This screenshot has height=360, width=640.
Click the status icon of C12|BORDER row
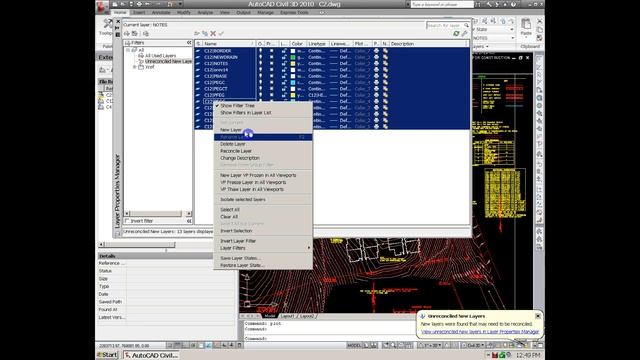pos(198,51)
